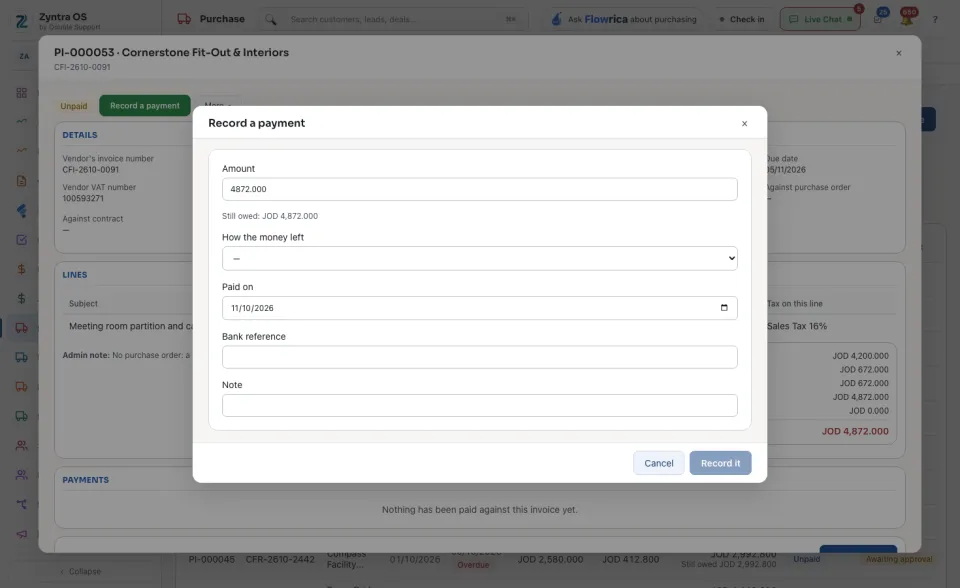
Task: Click the LINES section heading
Action: click(75, 275)
